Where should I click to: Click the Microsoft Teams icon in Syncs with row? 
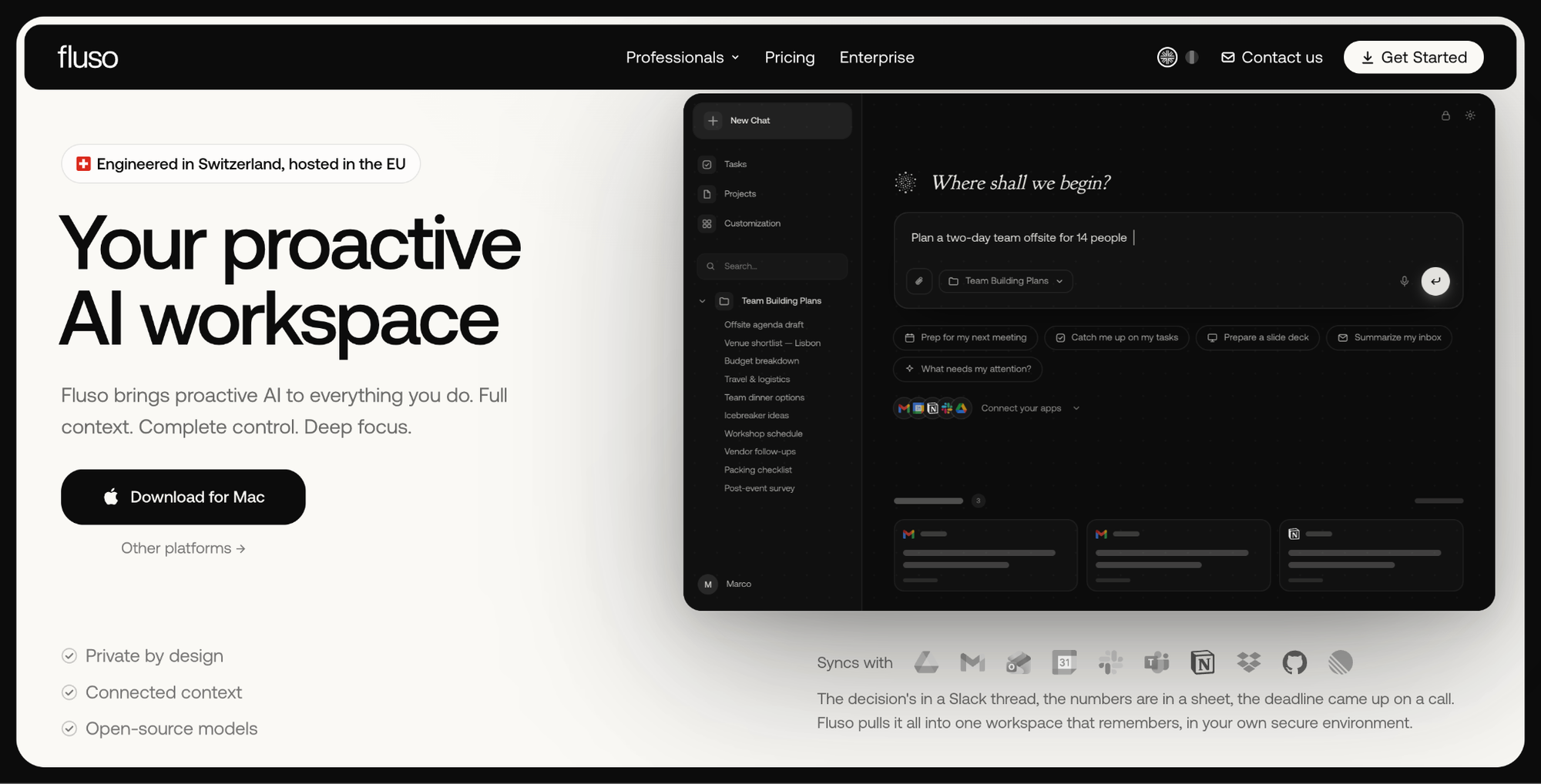point(1157,662)
